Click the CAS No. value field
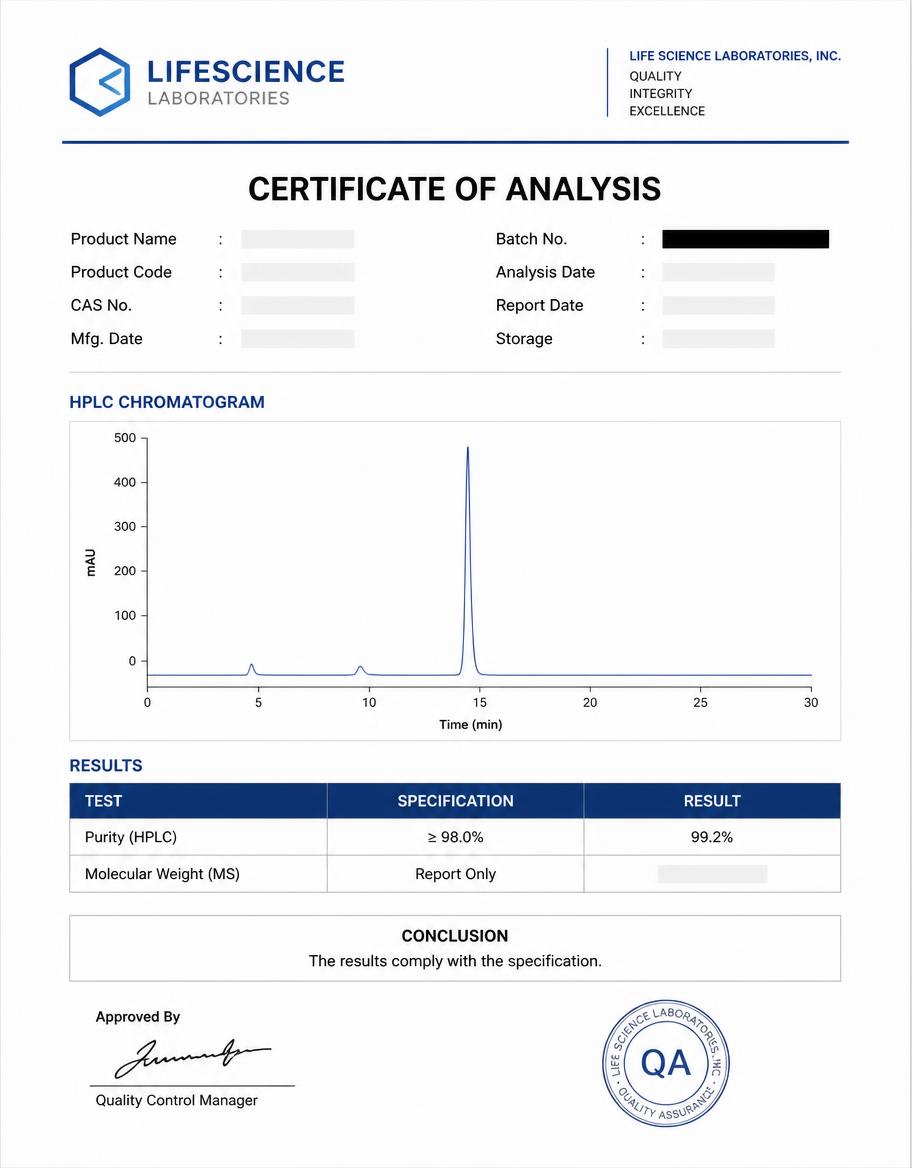 click(297, 305)
